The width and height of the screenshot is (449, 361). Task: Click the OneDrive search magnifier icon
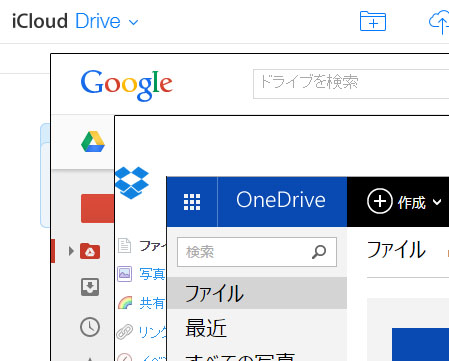pos(319,252)
